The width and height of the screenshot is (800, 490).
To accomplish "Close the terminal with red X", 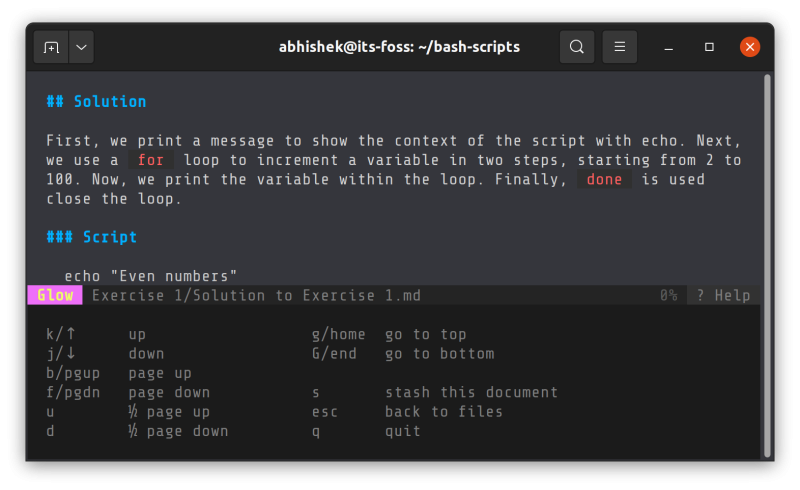I will (x=749, y=47).
